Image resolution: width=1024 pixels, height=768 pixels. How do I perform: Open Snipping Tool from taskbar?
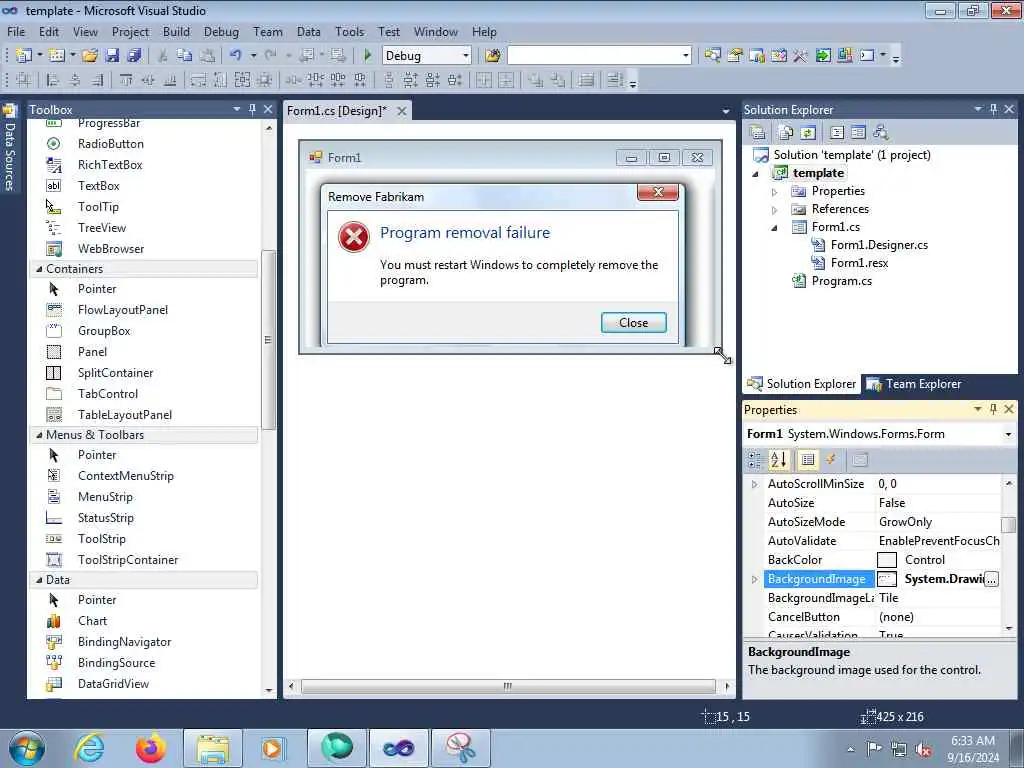[460, 748]
